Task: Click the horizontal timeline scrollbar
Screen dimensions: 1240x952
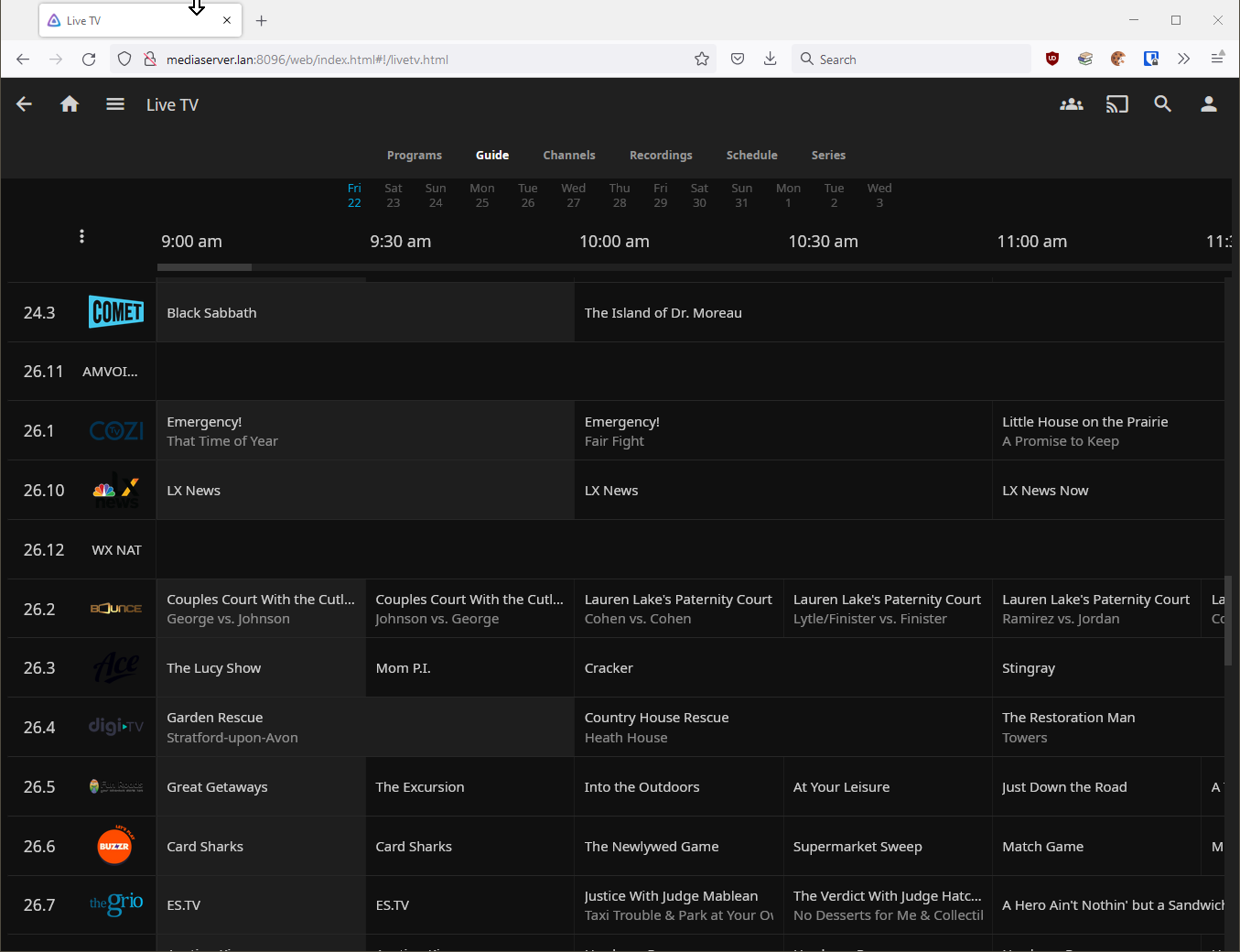Action: (x=203, y=266)
